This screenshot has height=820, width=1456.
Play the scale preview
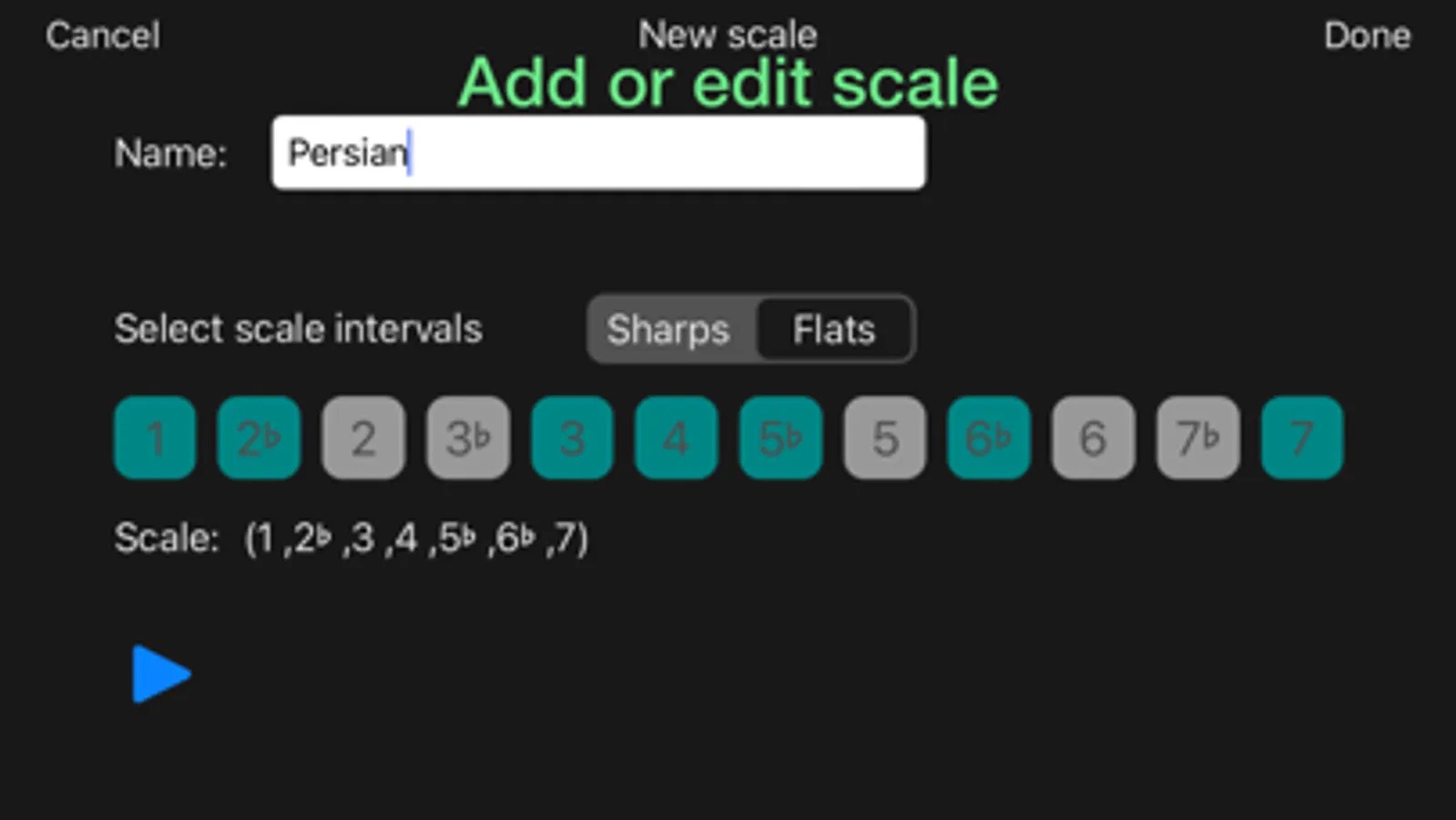click(161, 674)
